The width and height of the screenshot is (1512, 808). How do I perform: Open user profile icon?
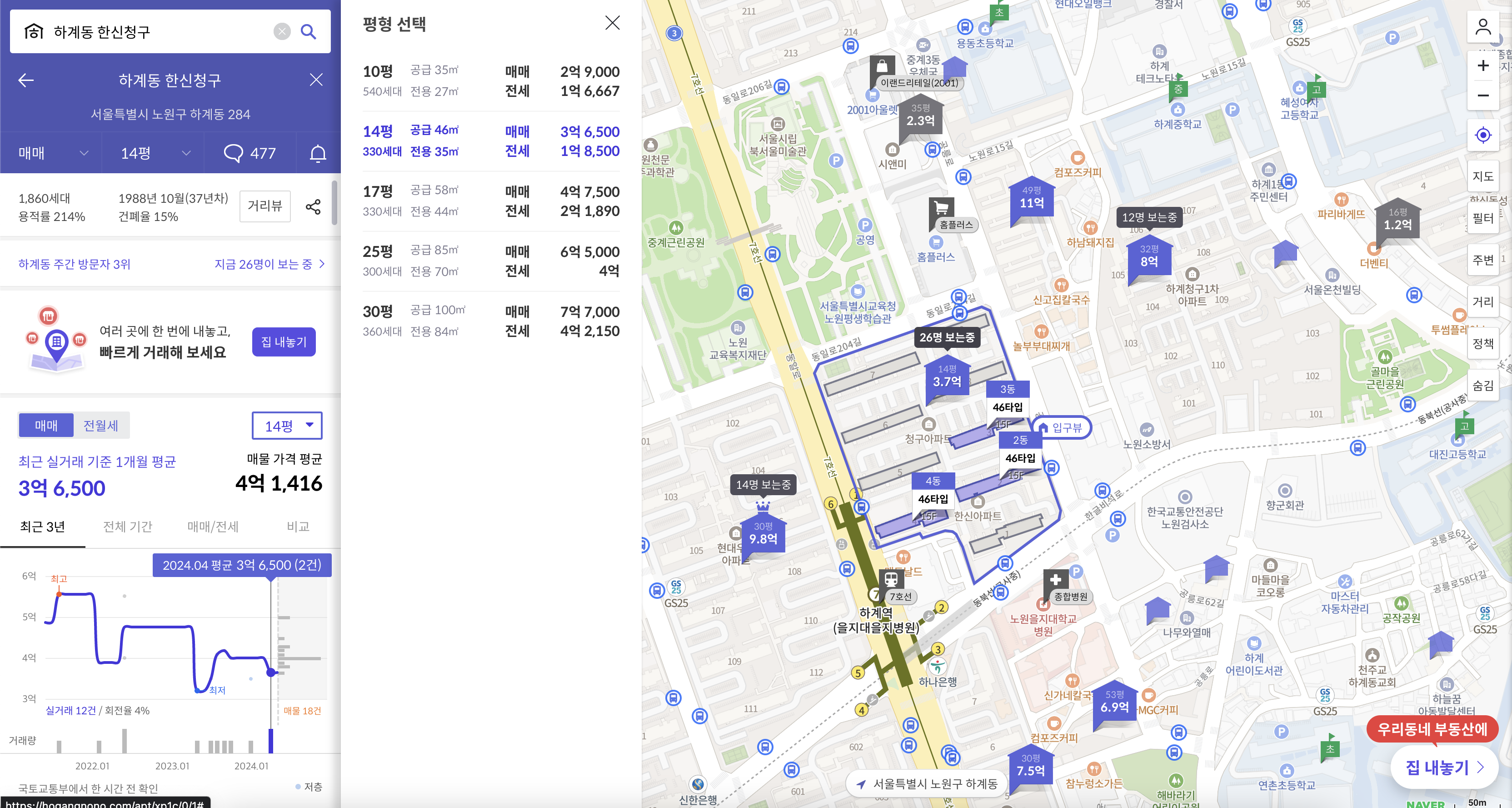coord(1482,27)
